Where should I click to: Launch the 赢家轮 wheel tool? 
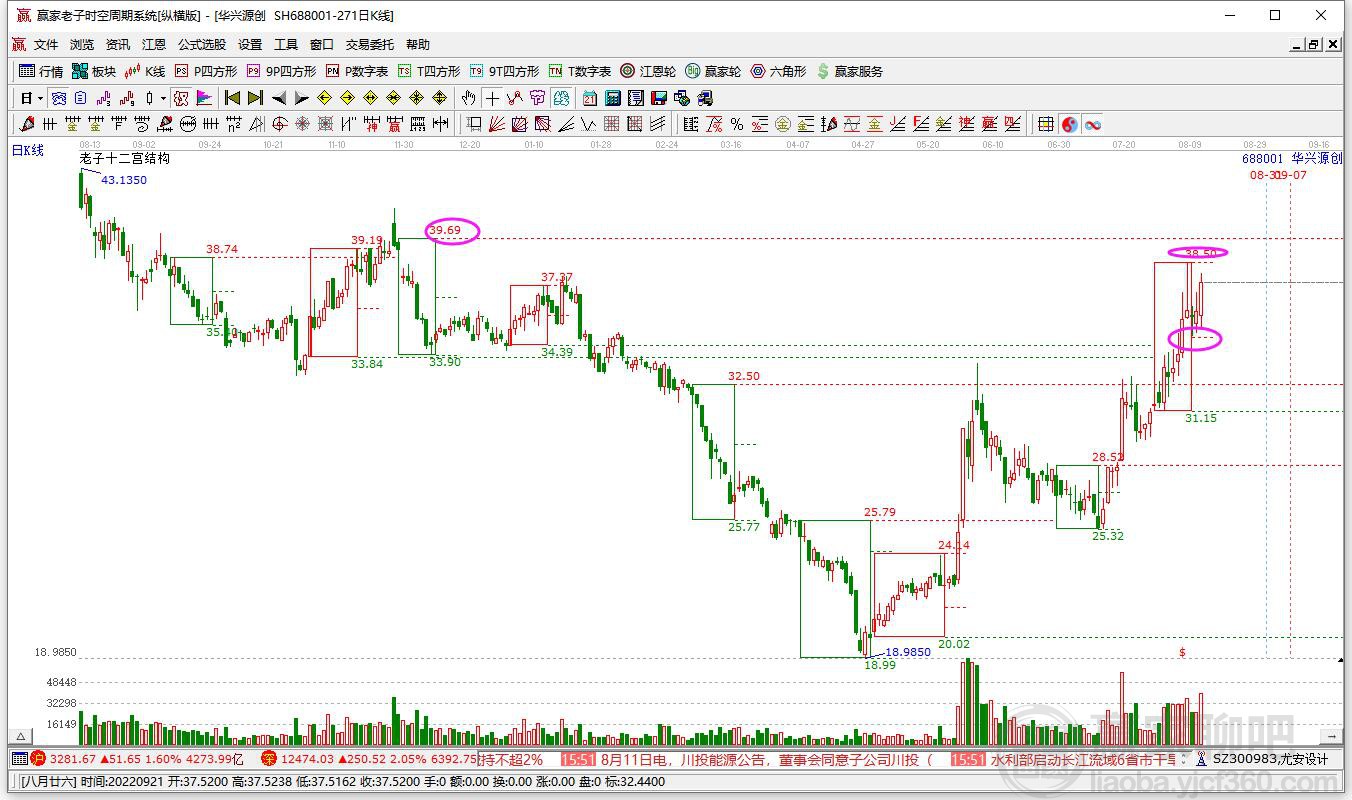[713, 71]
